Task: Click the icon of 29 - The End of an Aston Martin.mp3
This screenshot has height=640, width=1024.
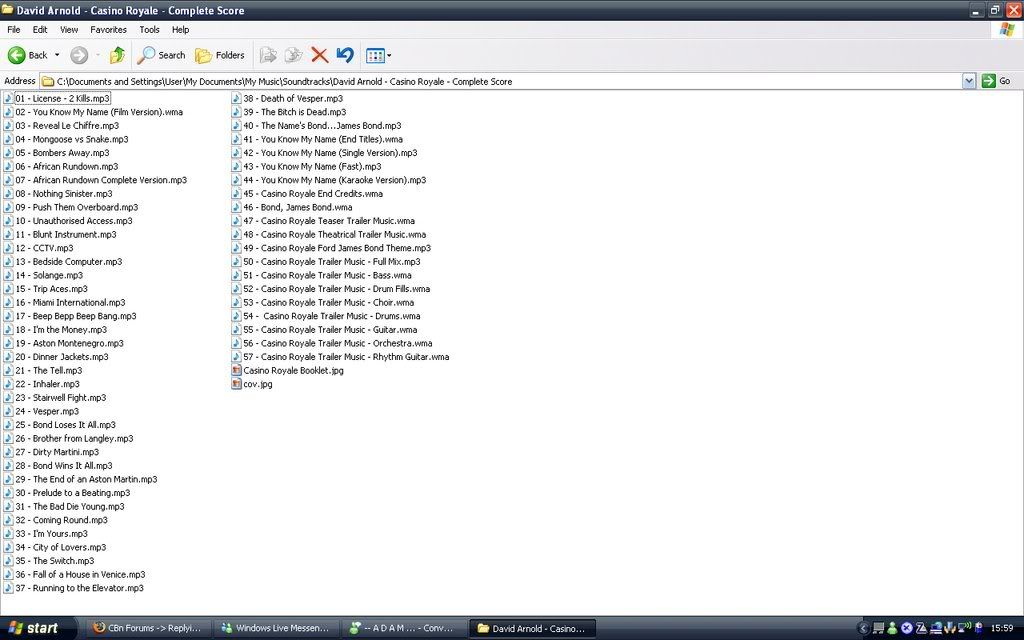Action: [8, 479]
